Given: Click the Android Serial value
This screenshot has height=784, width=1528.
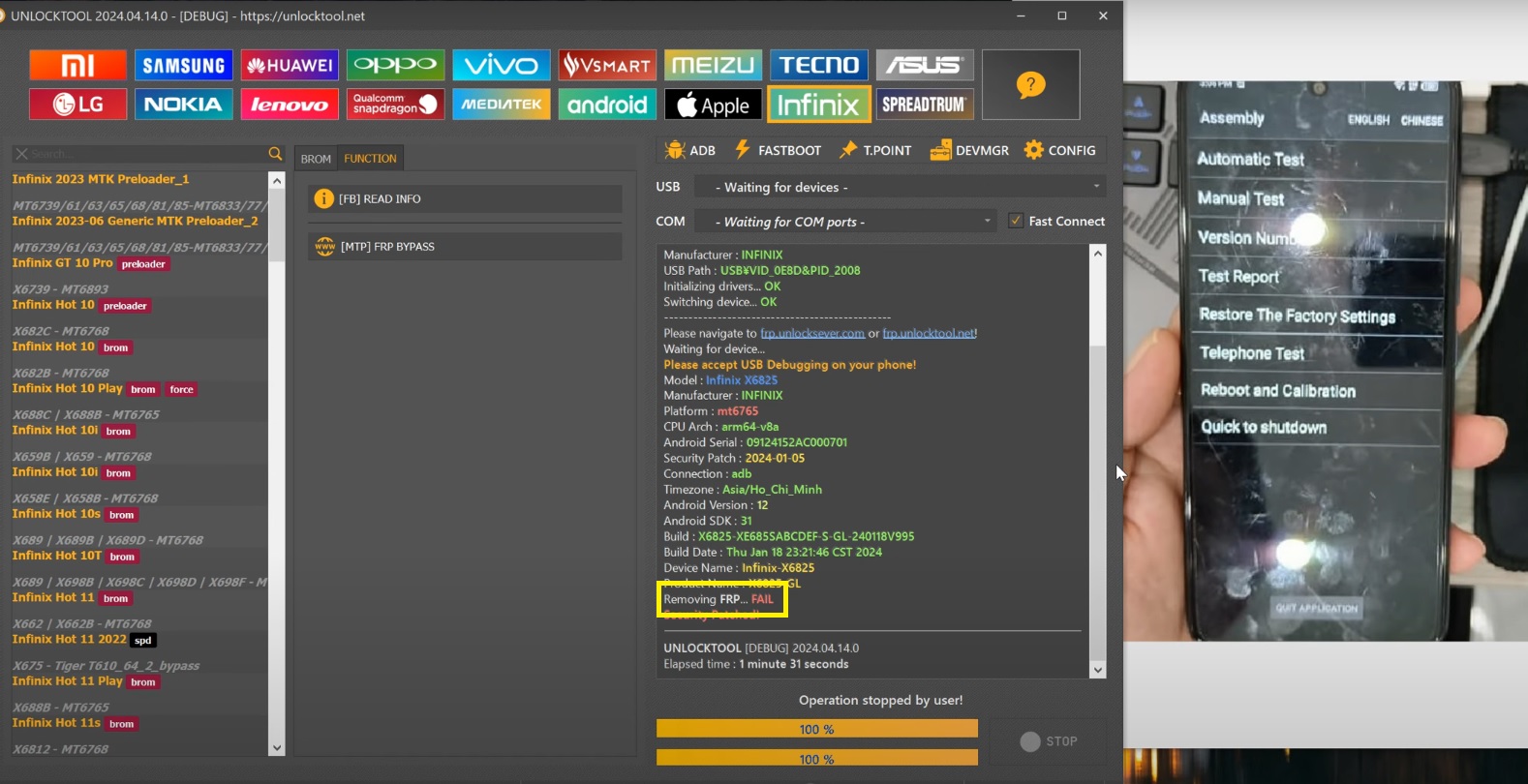Looking at the screenshot, I should coord(797,442).
